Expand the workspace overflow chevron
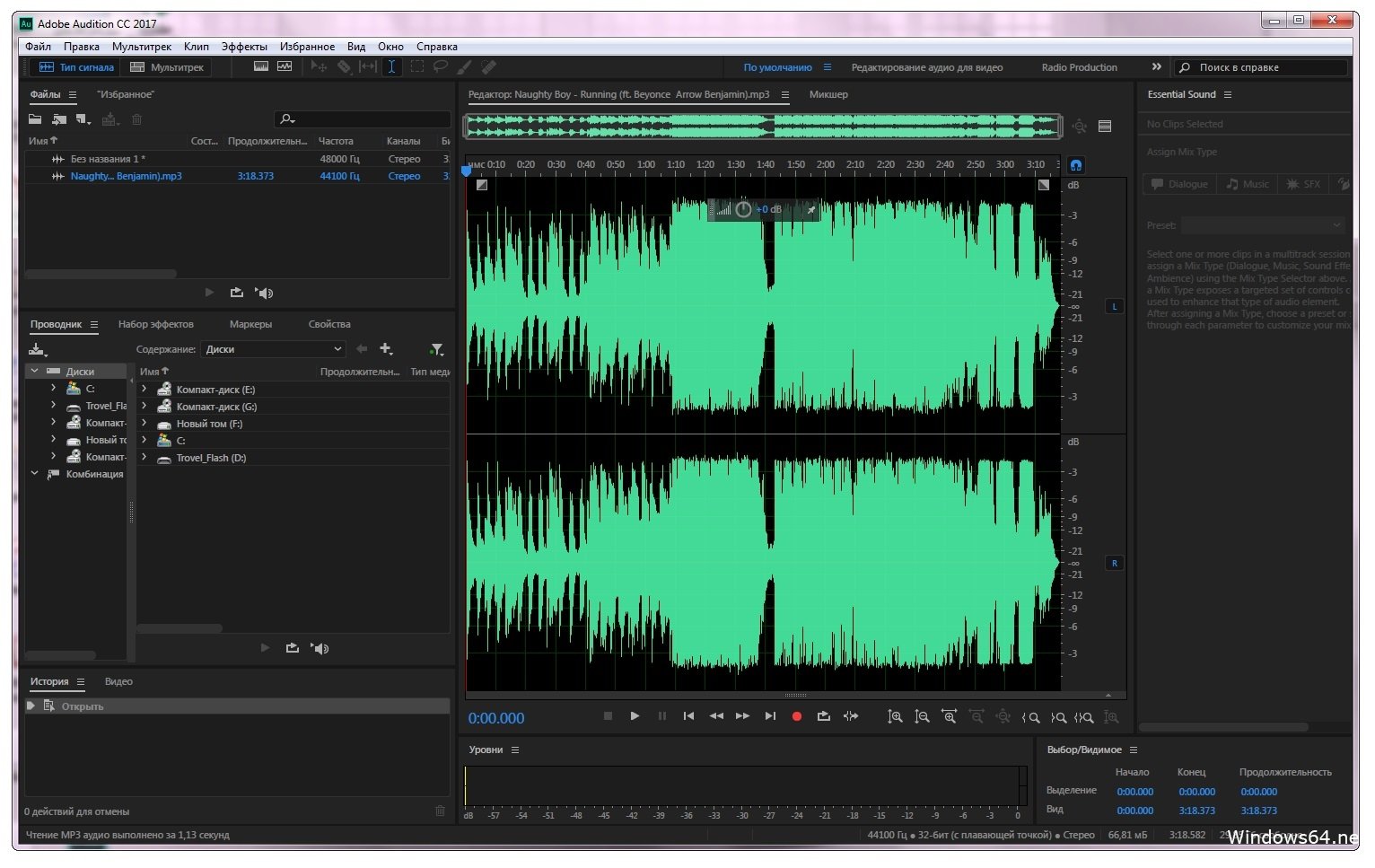 (1156, 66)
